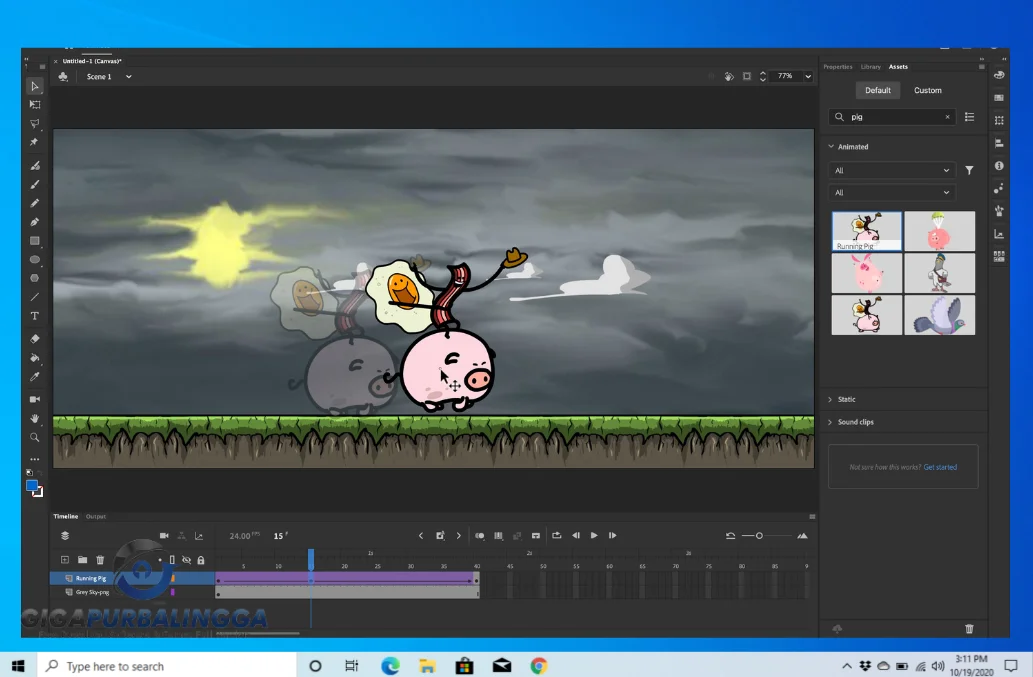Select the Eraser tool

[35, 338]
